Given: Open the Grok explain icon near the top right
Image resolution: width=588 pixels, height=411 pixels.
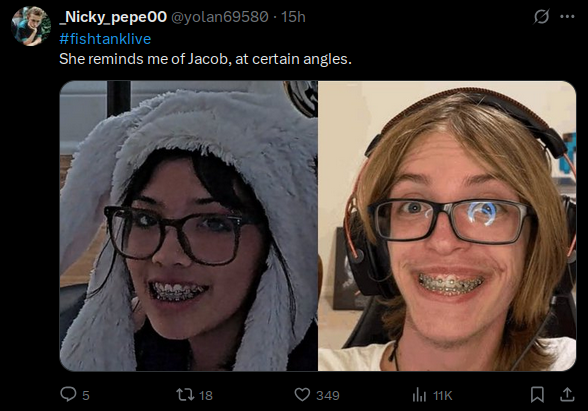Looking at the screenshot, I should point(542,16).
